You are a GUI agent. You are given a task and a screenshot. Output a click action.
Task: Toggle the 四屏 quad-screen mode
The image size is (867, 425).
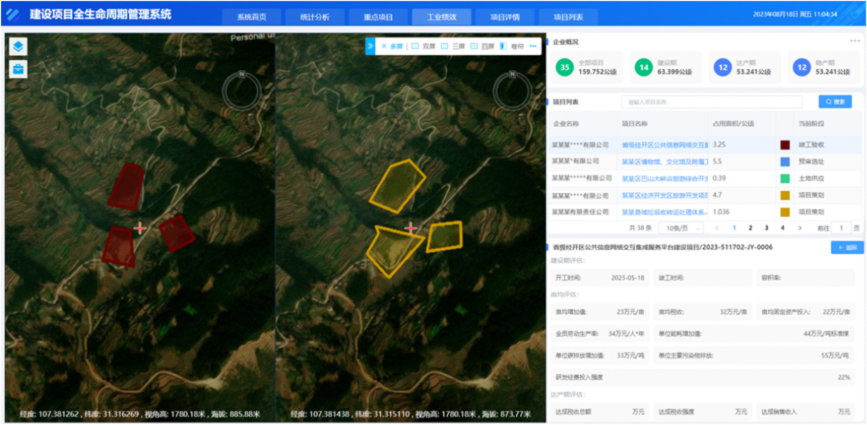483,46
